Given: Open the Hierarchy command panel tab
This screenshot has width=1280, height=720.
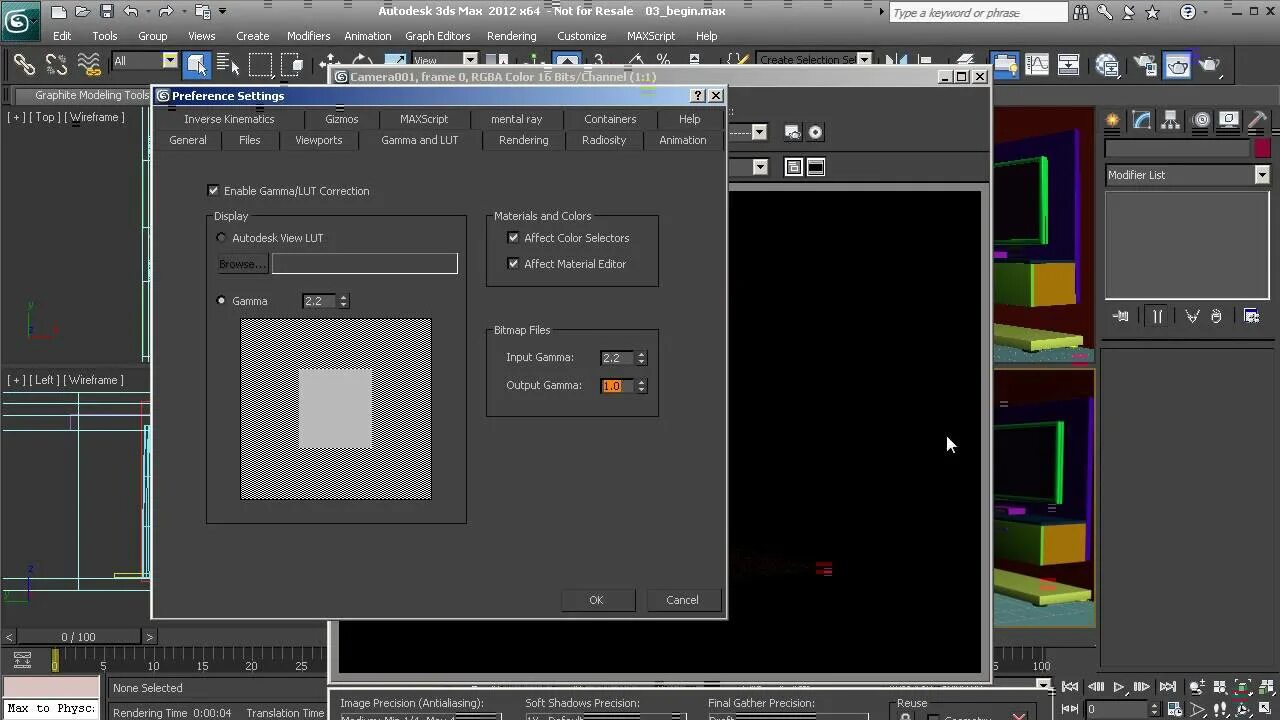Looking at the screenshot, I should click(x=1172, y=120).
